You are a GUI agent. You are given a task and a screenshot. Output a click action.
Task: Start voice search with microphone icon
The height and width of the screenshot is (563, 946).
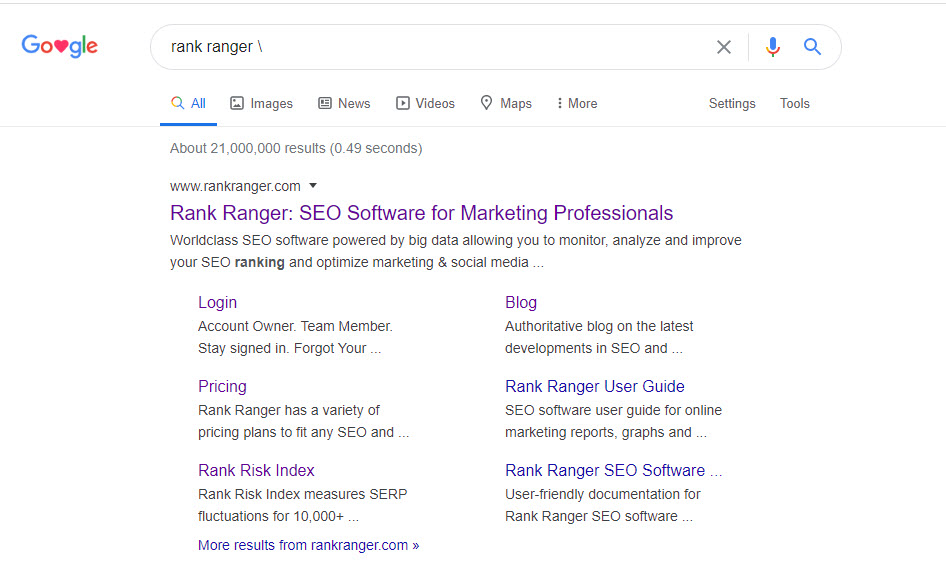[772, 47]
